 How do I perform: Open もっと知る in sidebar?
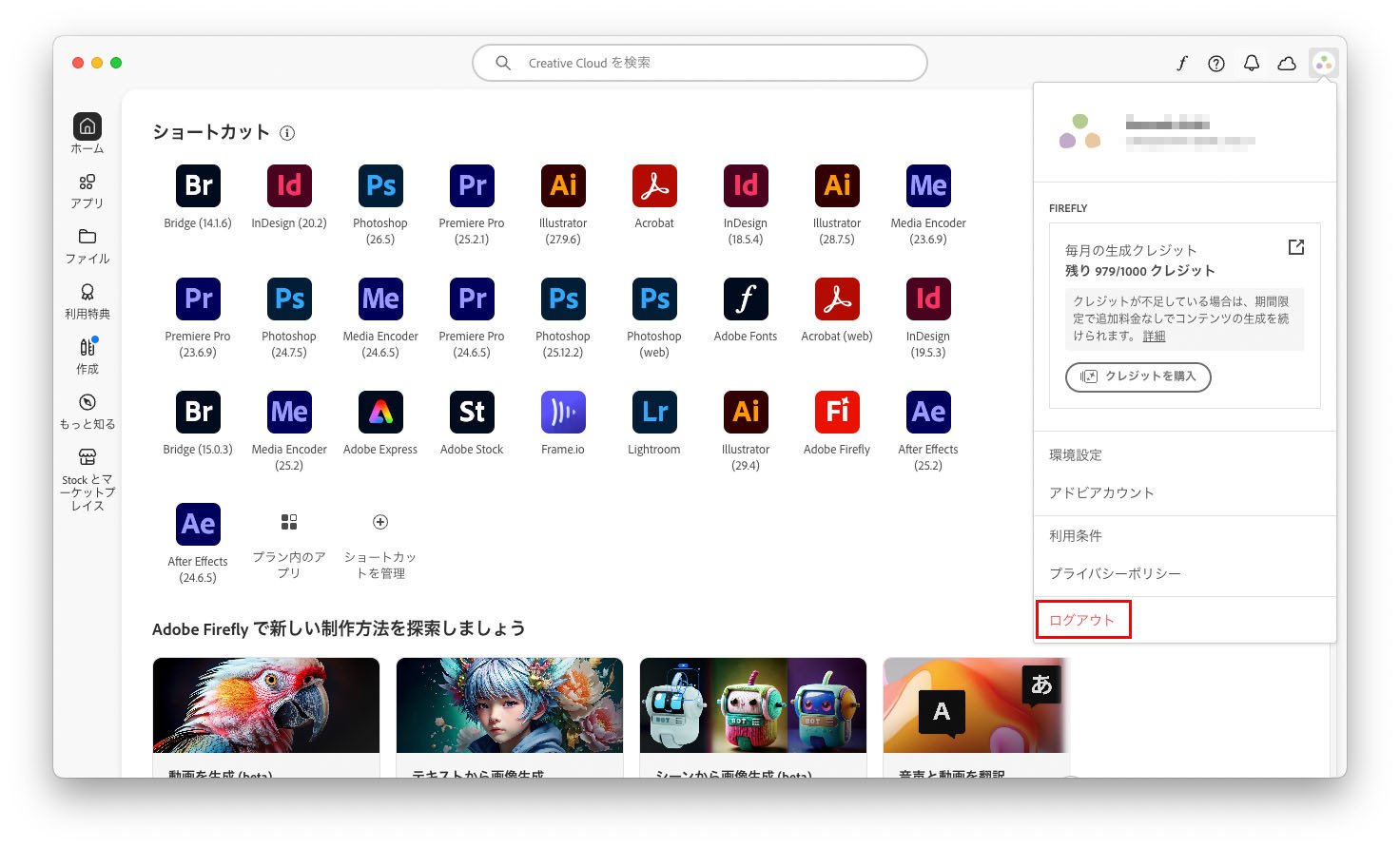point(87,411)
